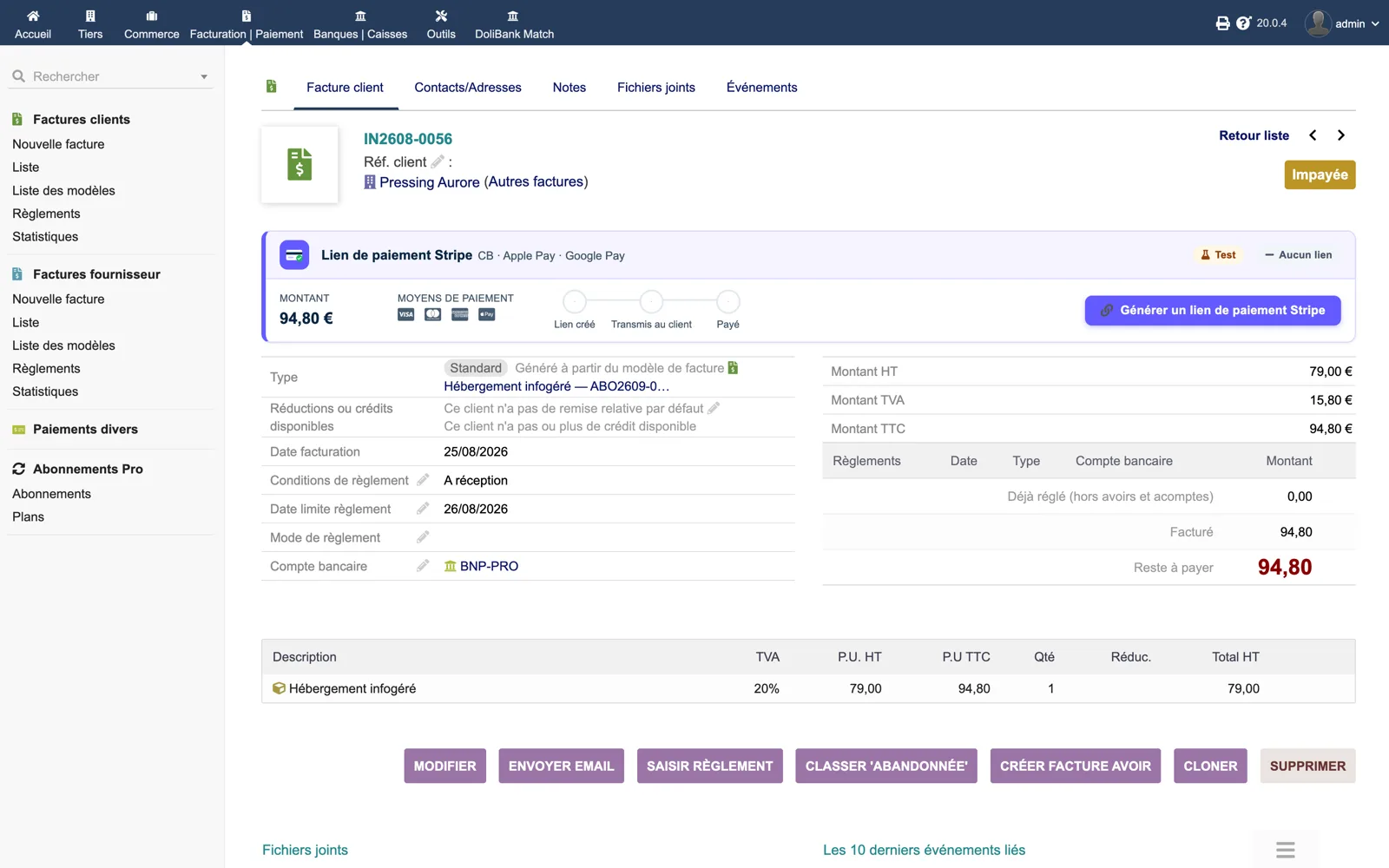Click Générer un lien de paiement Stripe
Viewport: 1389px width, 868px height.
coord(1213,310)
